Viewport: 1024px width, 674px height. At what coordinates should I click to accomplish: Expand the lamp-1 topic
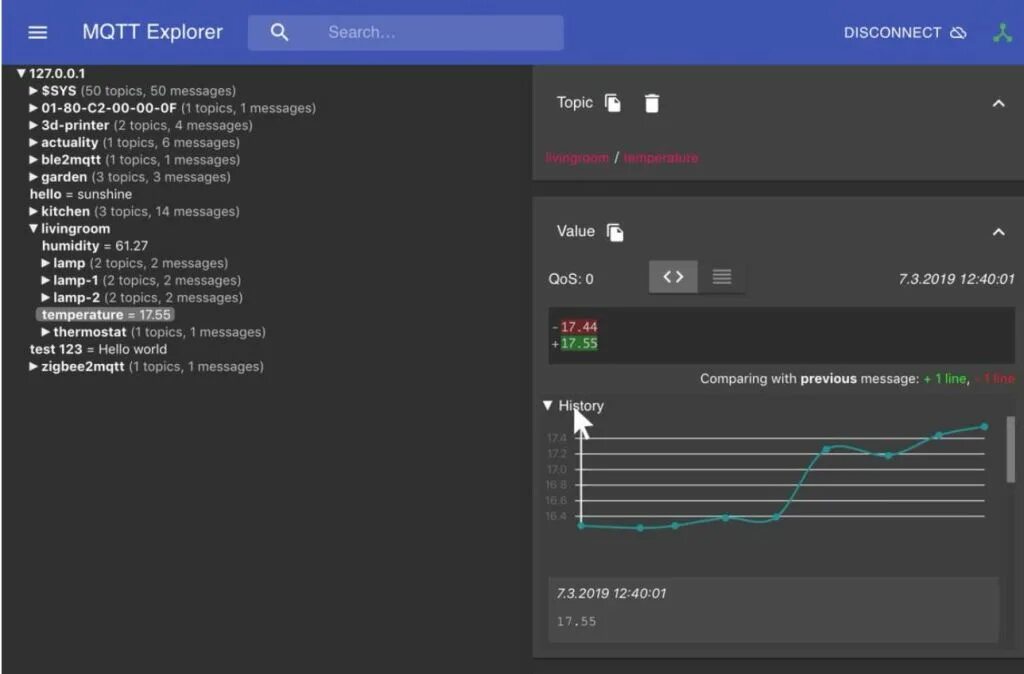click(x=45, y=280)
